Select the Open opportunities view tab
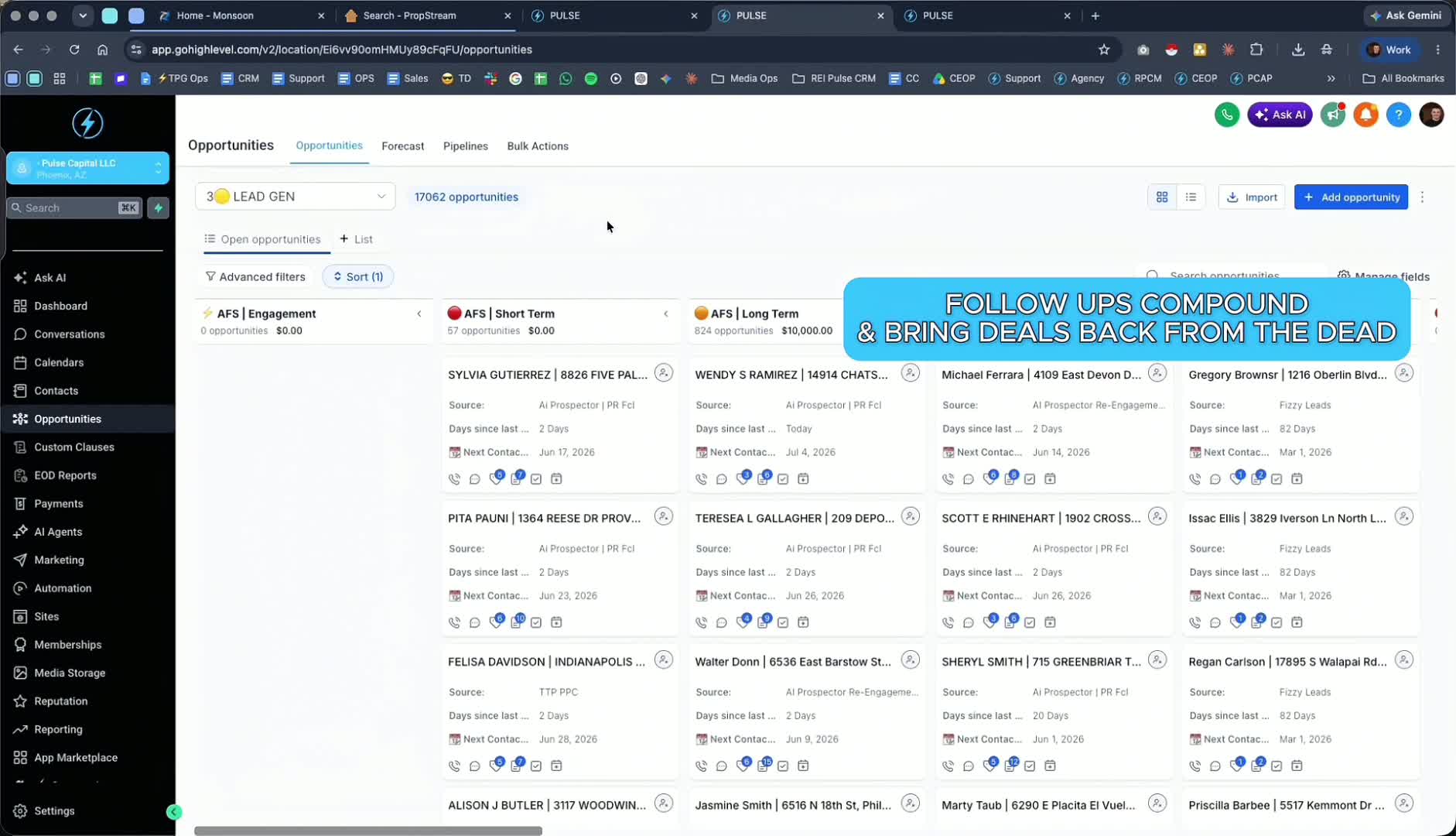 (x=262, y=239)
